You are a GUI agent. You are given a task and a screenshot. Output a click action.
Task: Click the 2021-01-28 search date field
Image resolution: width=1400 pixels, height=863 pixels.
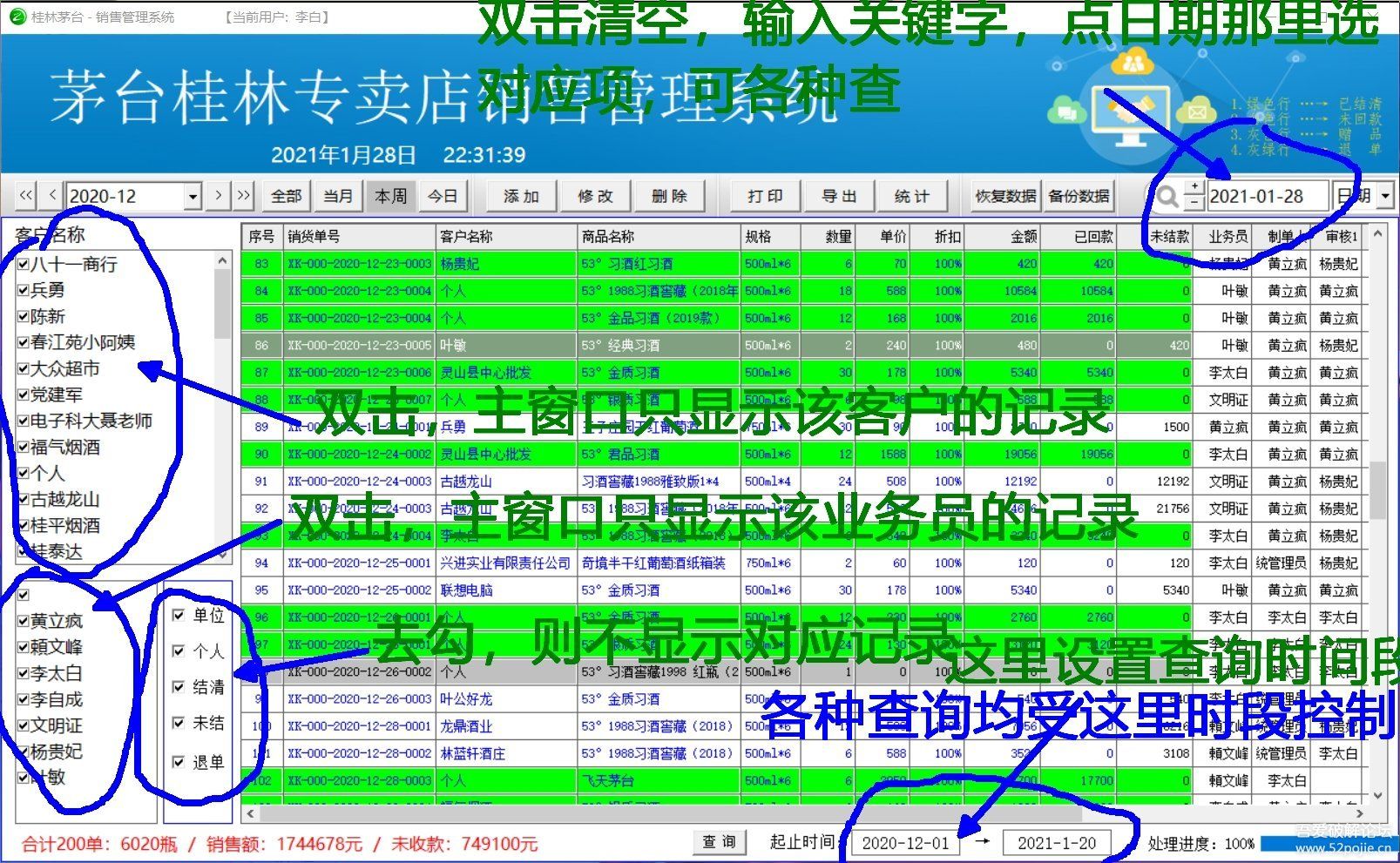click(1268, 196)
